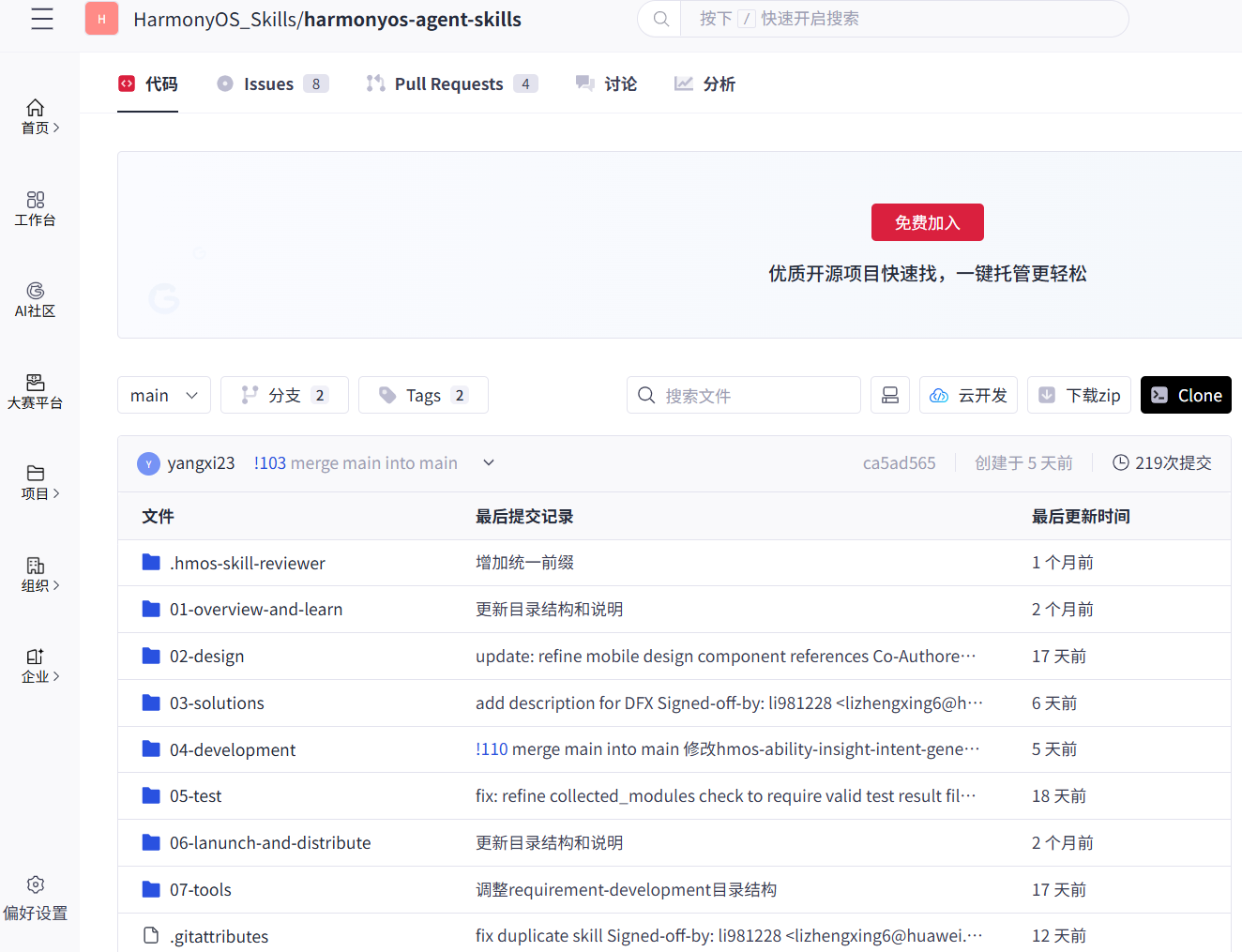
Task: Open the 02-design folder
Action: [x=207, y=656]
